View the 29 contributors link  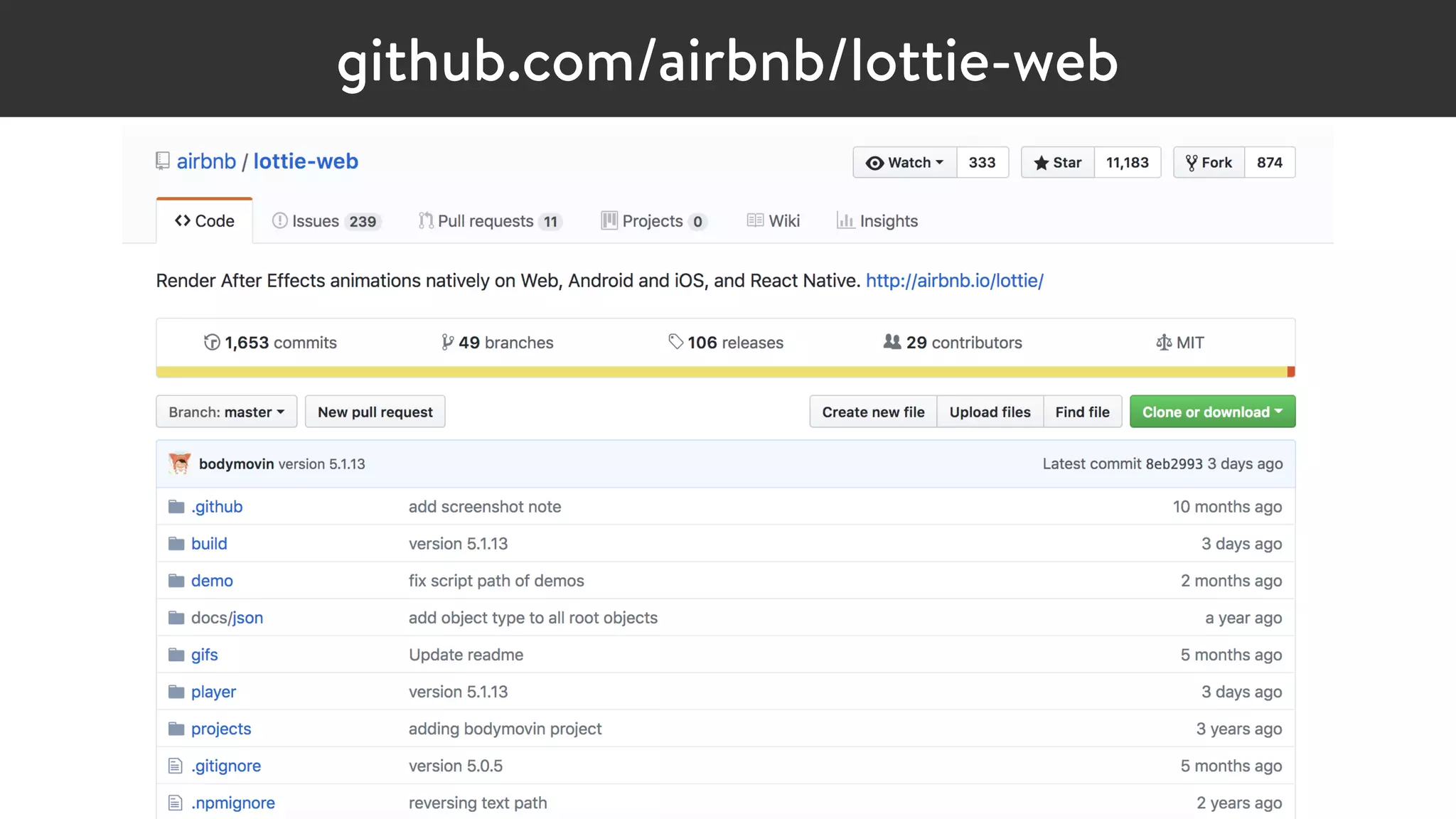[953, 343]
